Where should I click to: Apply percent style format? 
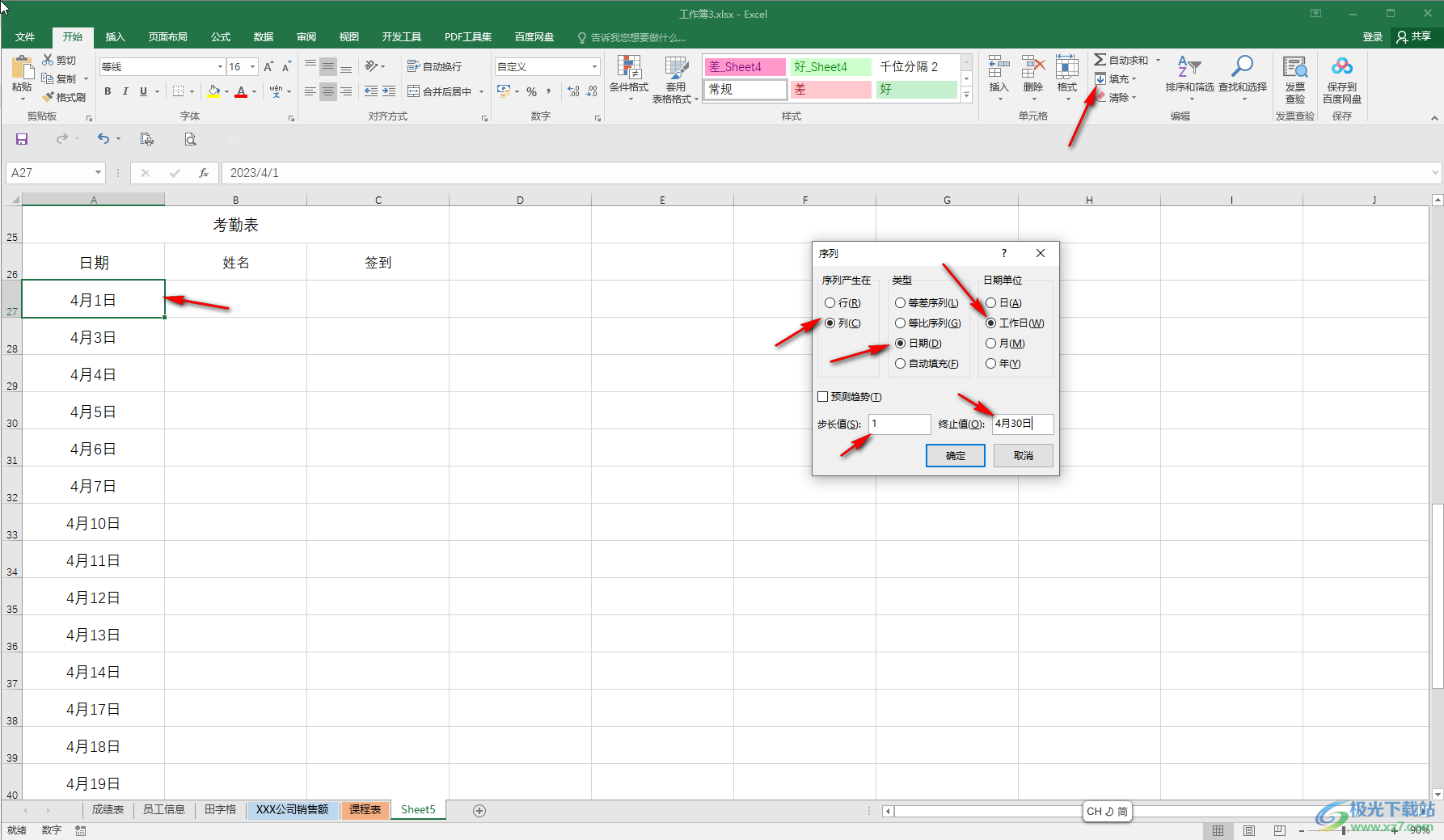tap(532, 91)
